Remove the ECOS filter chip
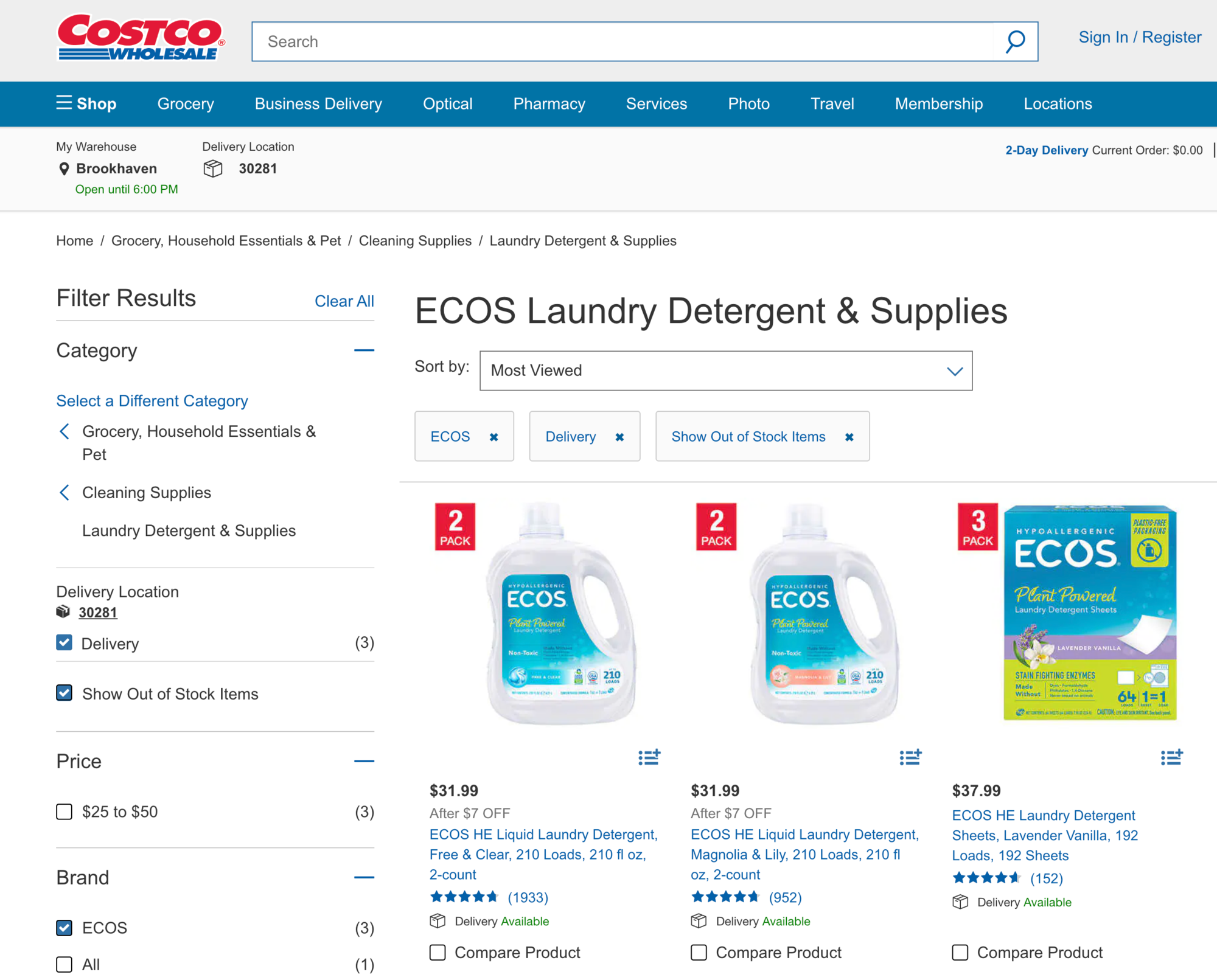 (494, 437)
